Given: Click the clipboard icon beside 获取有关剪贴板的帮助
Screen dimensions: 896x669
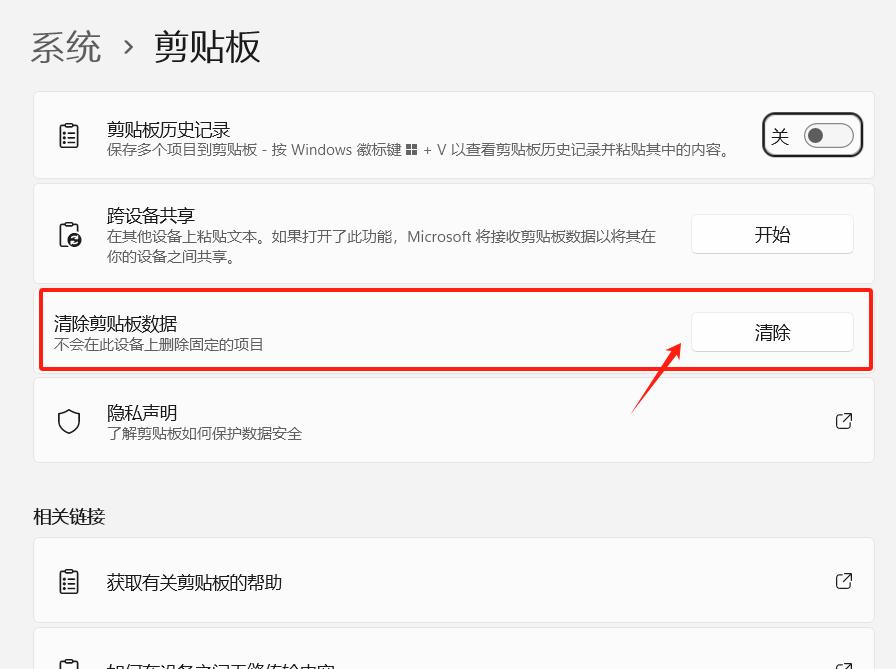Looking at the screenshot, I should 69,581.
